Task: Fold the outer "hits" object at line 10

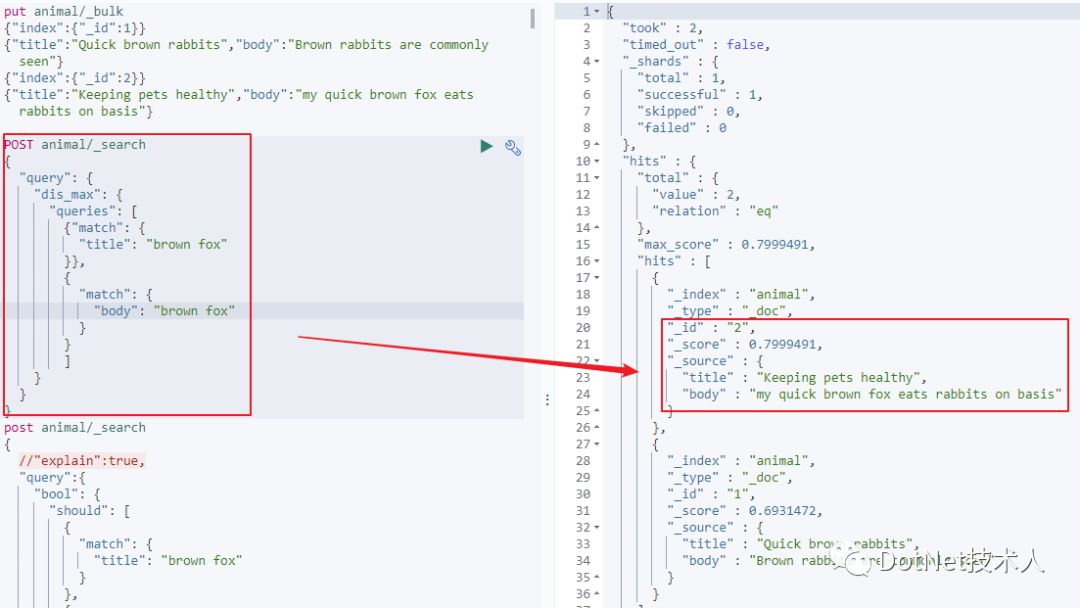Action: 597,161
